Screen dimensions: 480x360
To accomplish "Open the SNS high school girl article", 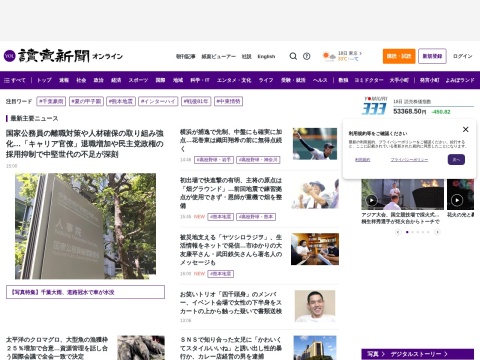I will click(231, 348).
